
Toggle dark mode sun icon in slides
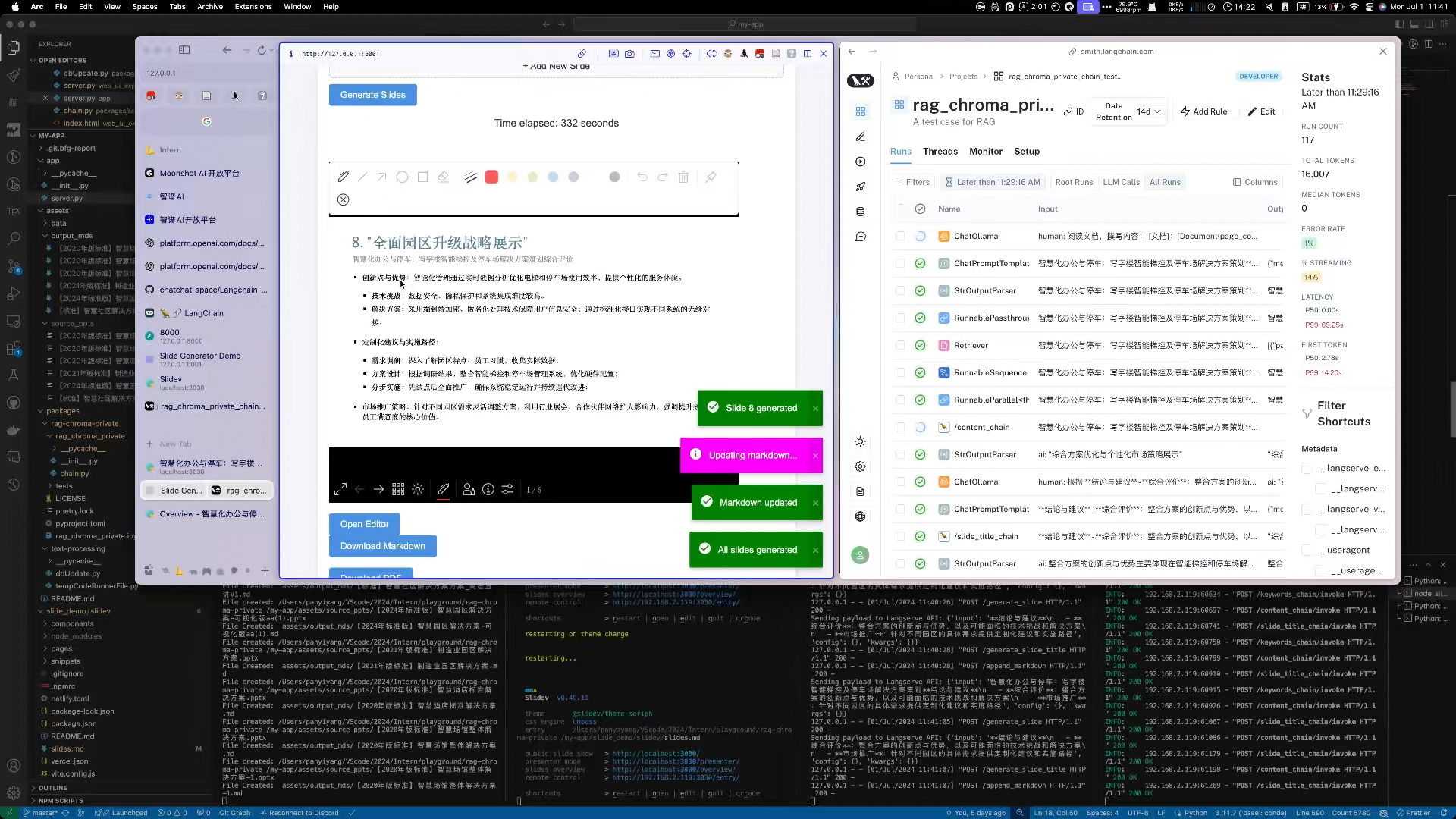pyautogui.click(x=418, y=490)
